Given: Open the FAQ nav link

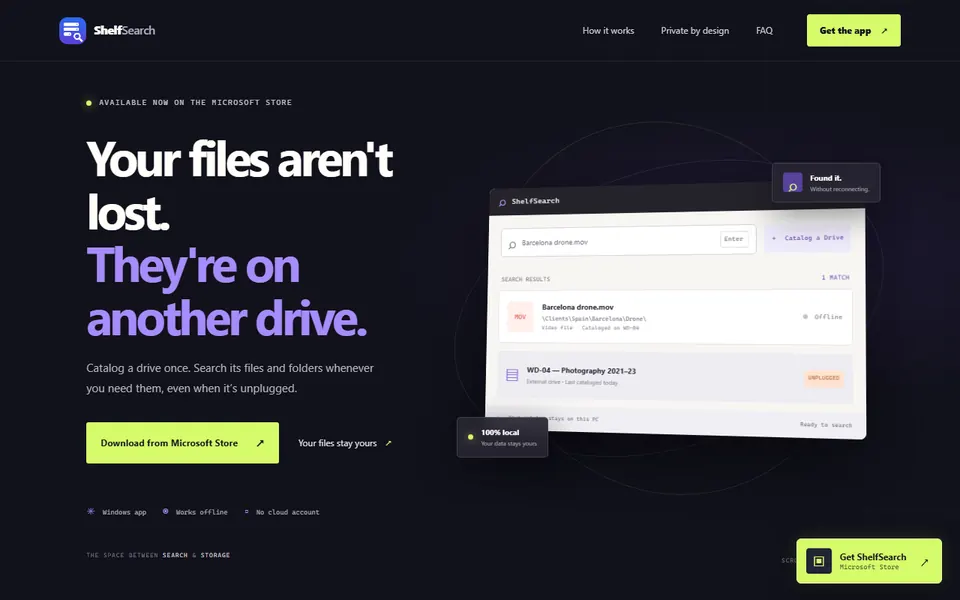Looking at the screenshot, I should (764, 31).
